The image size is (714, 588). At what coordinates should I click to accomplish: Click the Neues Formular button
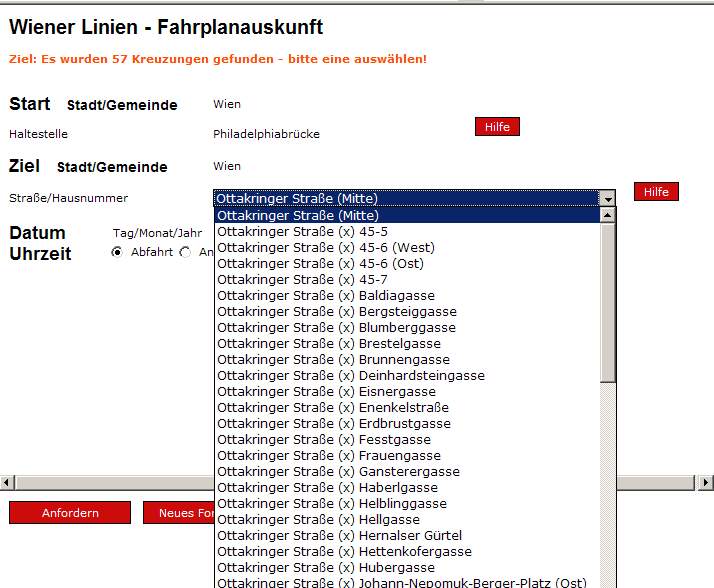[180, 513]
